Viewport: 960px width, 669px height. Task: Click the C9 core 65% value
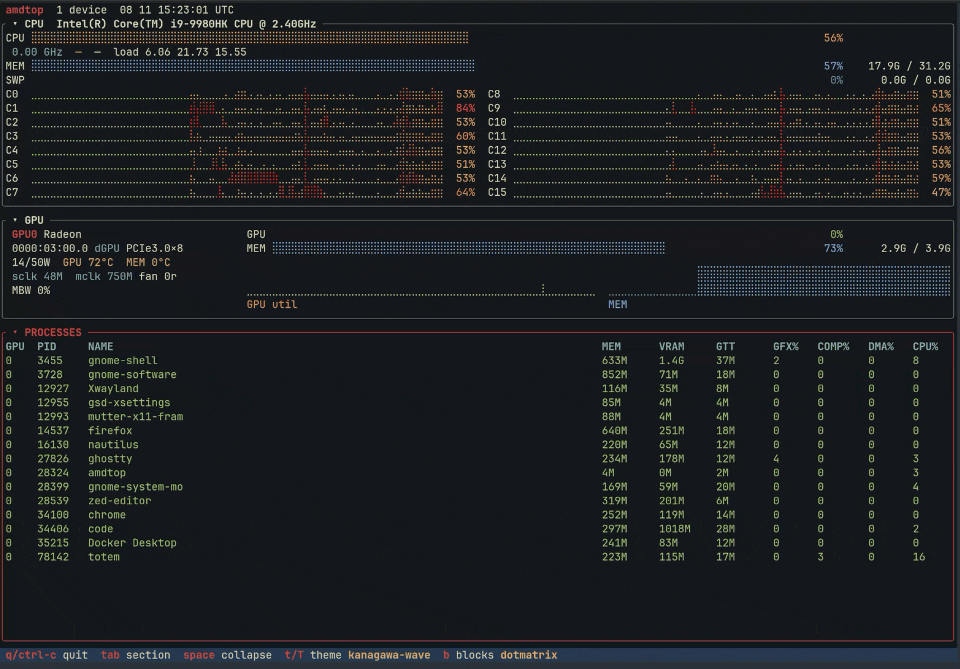click(x=941, y=108)
